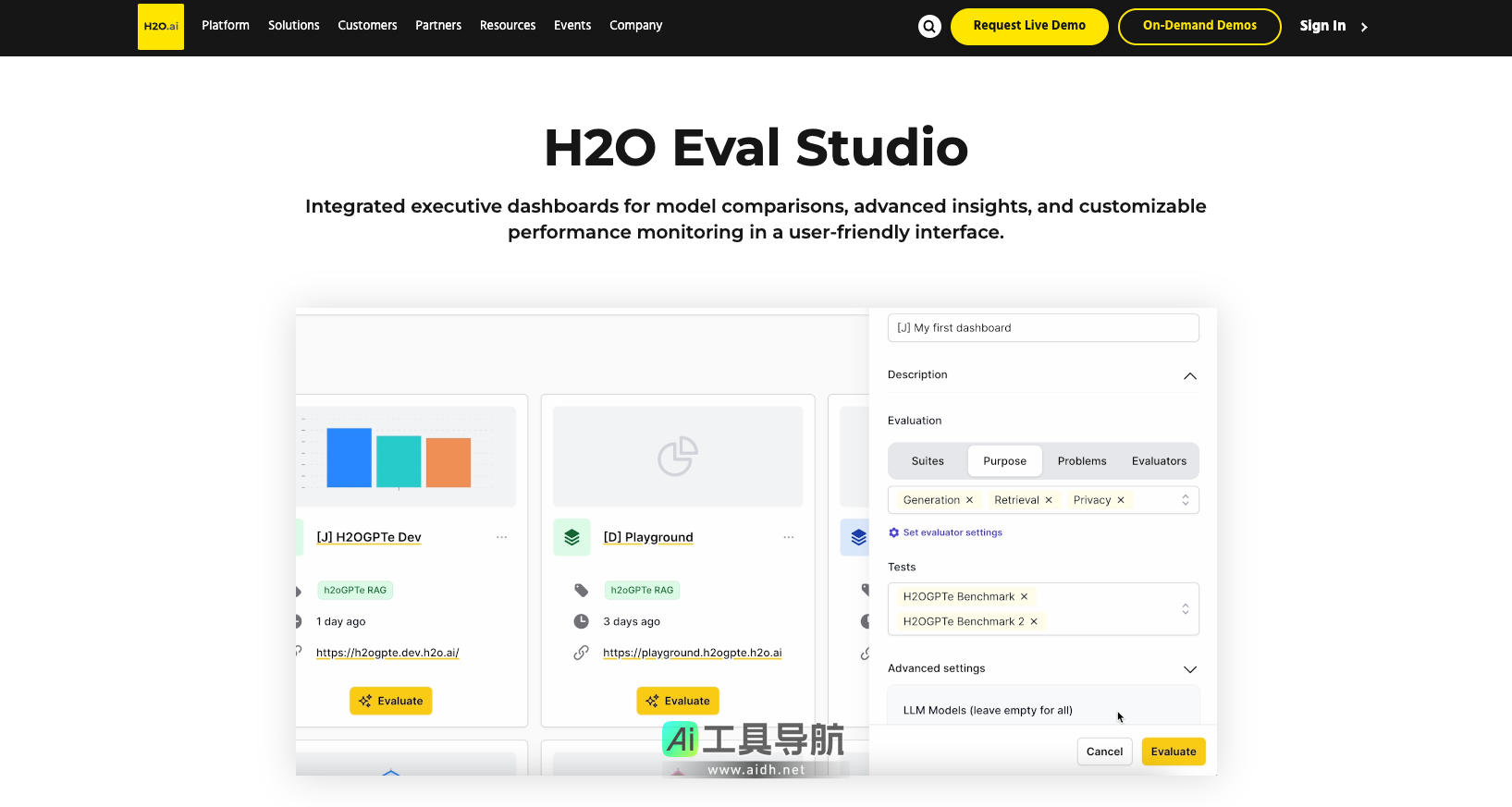The image size is (1512, 807).
Task: Switch to the Evaluators tab
Action: (1159, 461)
